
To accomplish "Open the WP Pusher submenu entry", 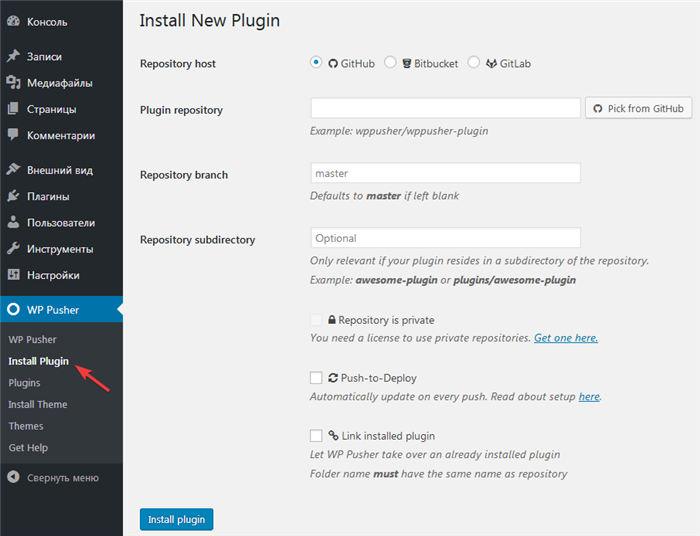I will 32,340.
